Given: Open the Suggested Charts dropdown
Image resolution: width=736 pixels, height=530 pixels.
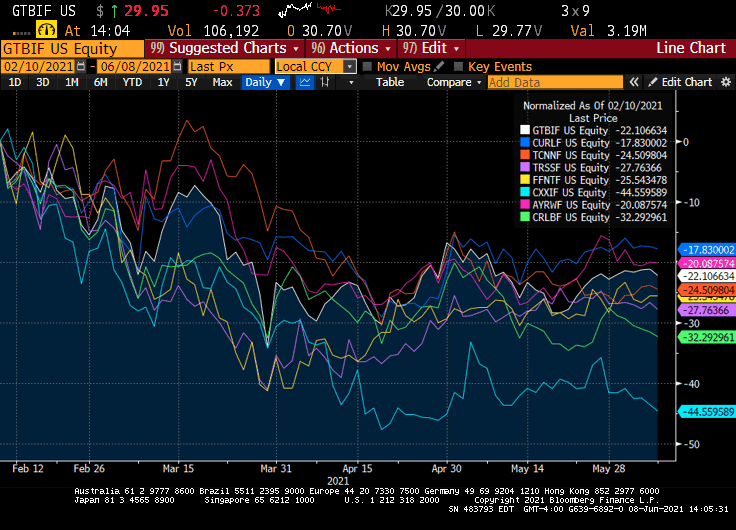Looking at the screenshot, I should coord(225,48).
